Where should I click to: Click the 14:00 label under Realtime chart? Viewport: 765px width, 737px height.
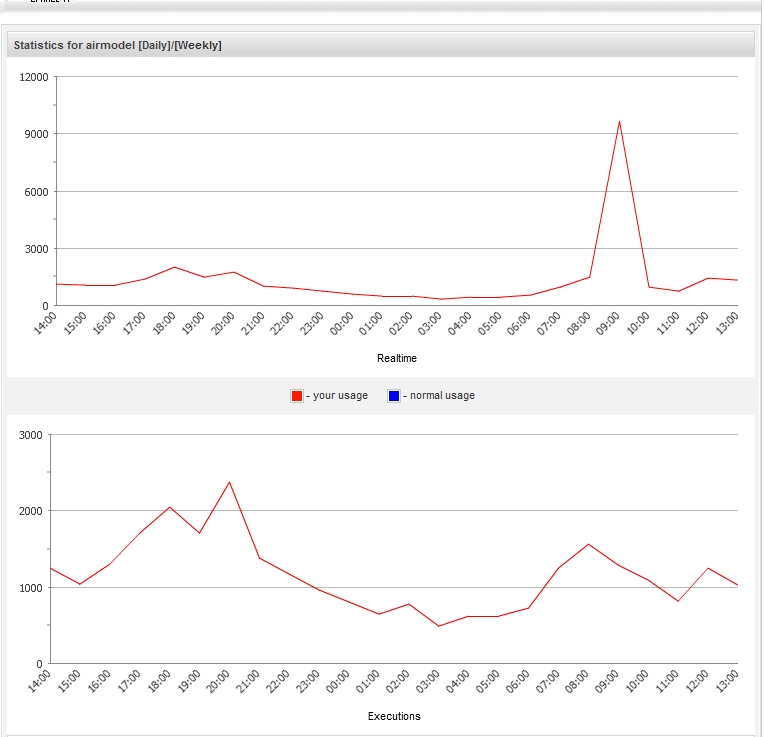[46, 323]
